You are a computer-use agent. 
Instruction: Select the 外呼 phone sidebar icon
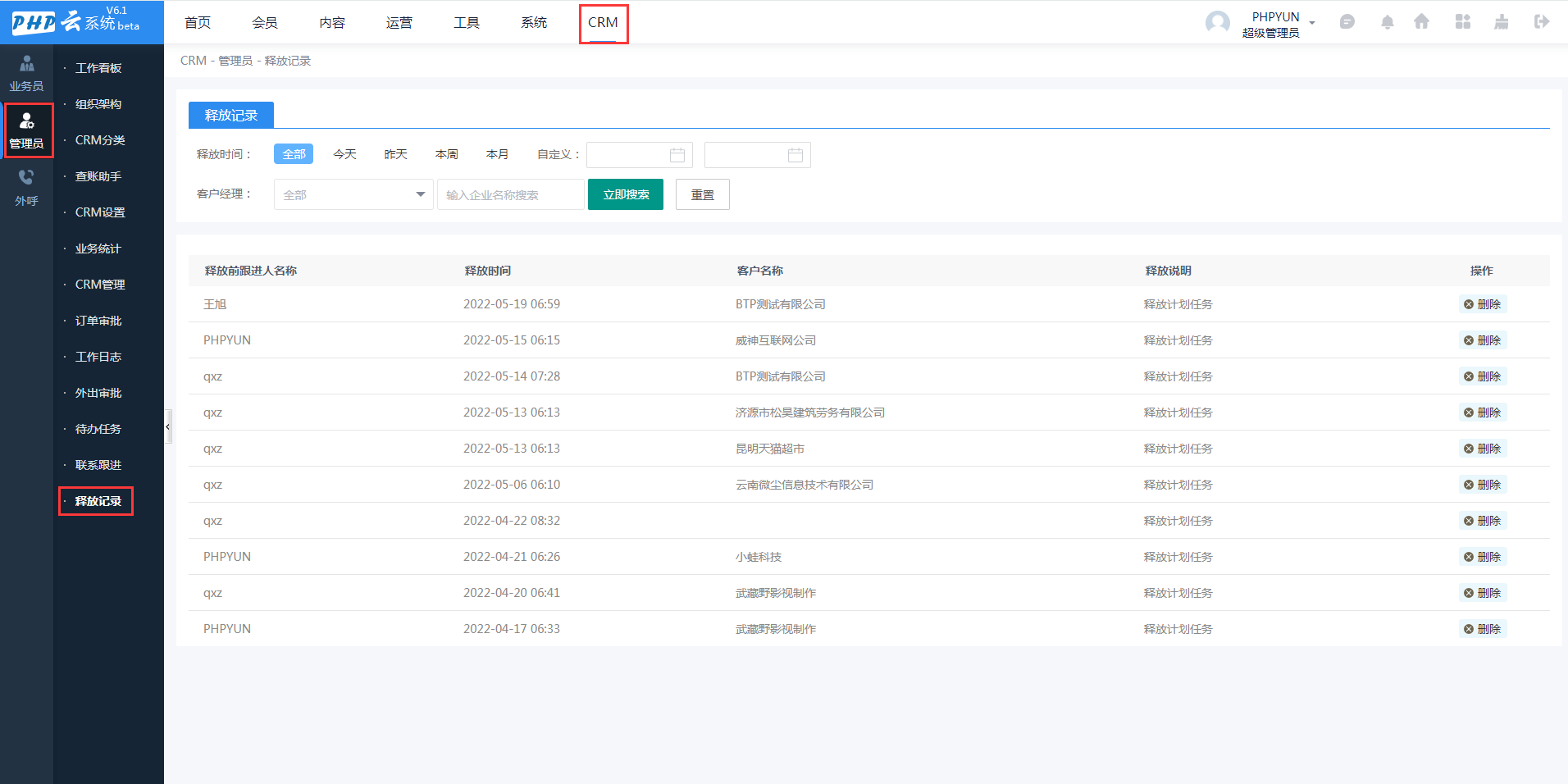(x=26, y=188)
